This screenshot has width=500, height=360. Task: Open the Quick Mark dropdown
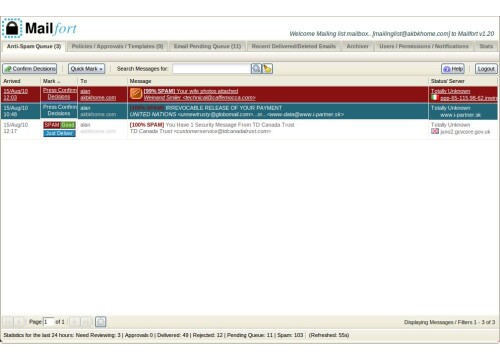click(87, 69)
